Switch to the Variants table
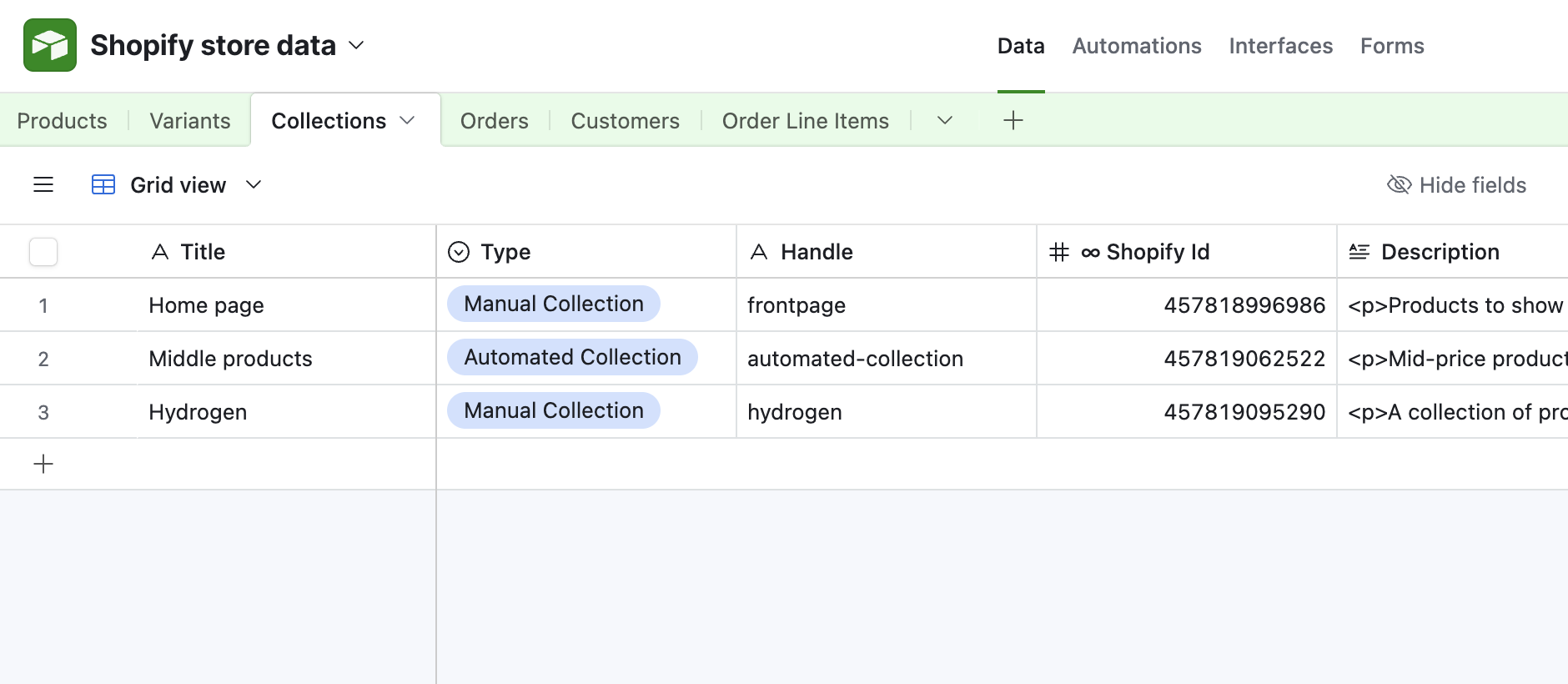This screenshot has width=1568, height=684. [x=190, y=121]
